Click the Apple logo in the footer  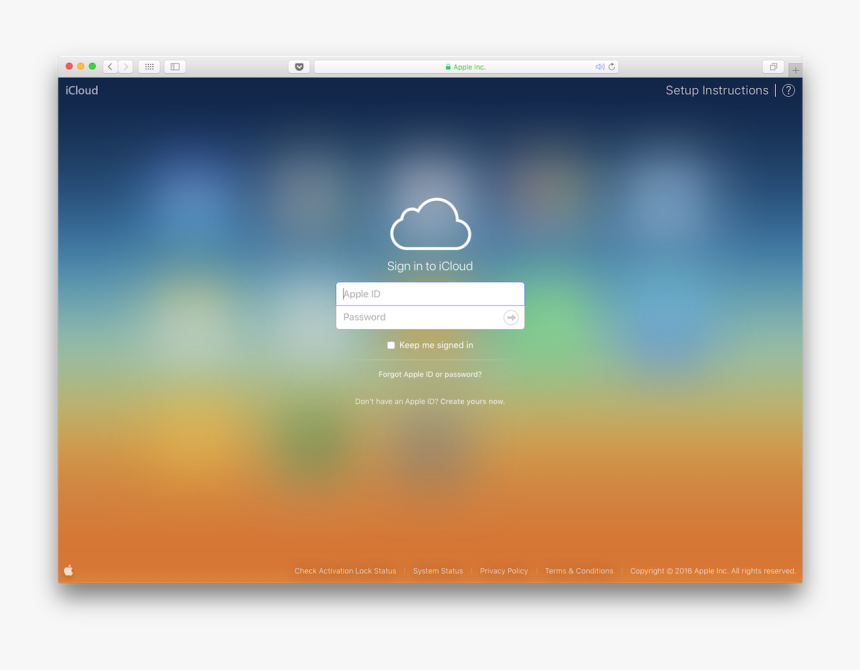click(68, 570)
